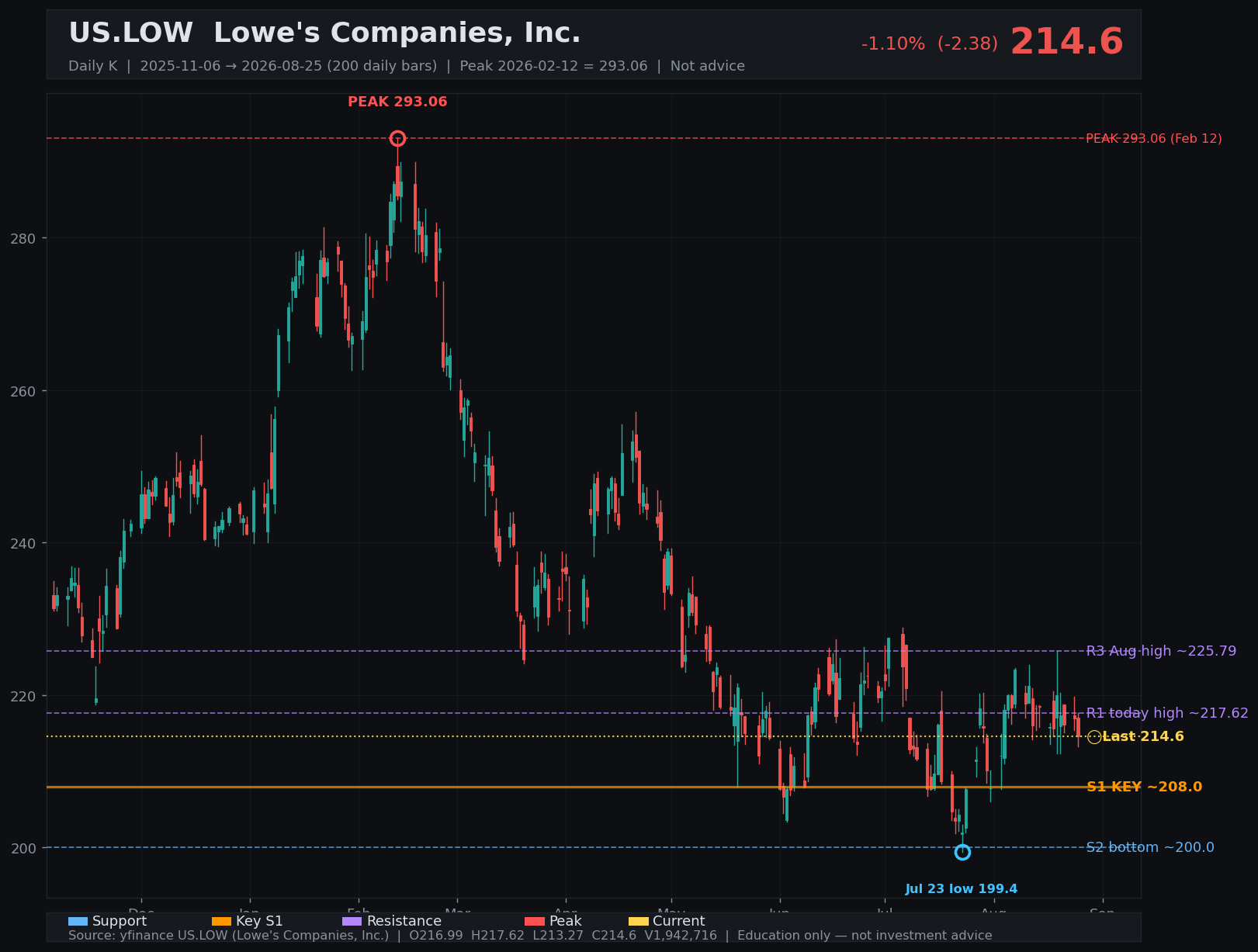The height and width of the screenshot is (952, 1258).
Task: Click the blue Support legend swatch
Action: (78, 921)
